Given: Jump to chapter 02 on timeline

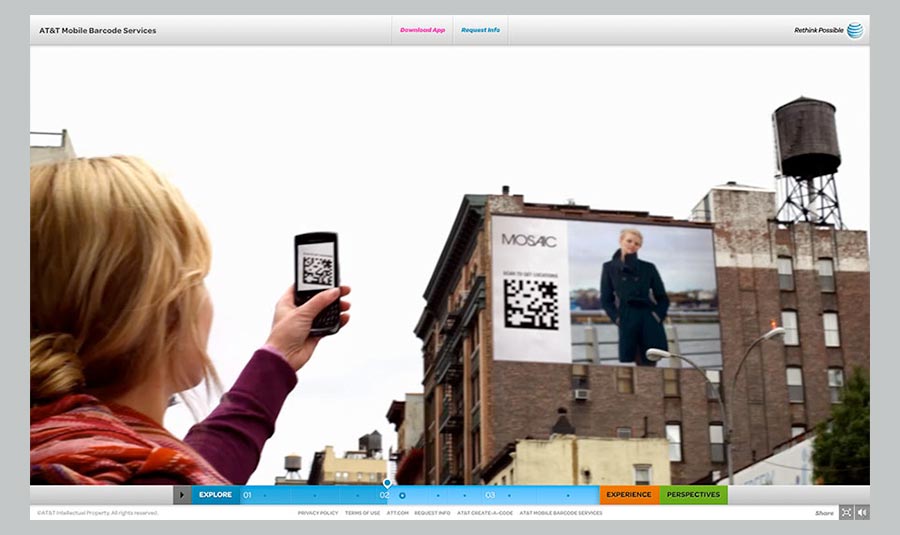Looking at the screenshot, I should 384,495.
